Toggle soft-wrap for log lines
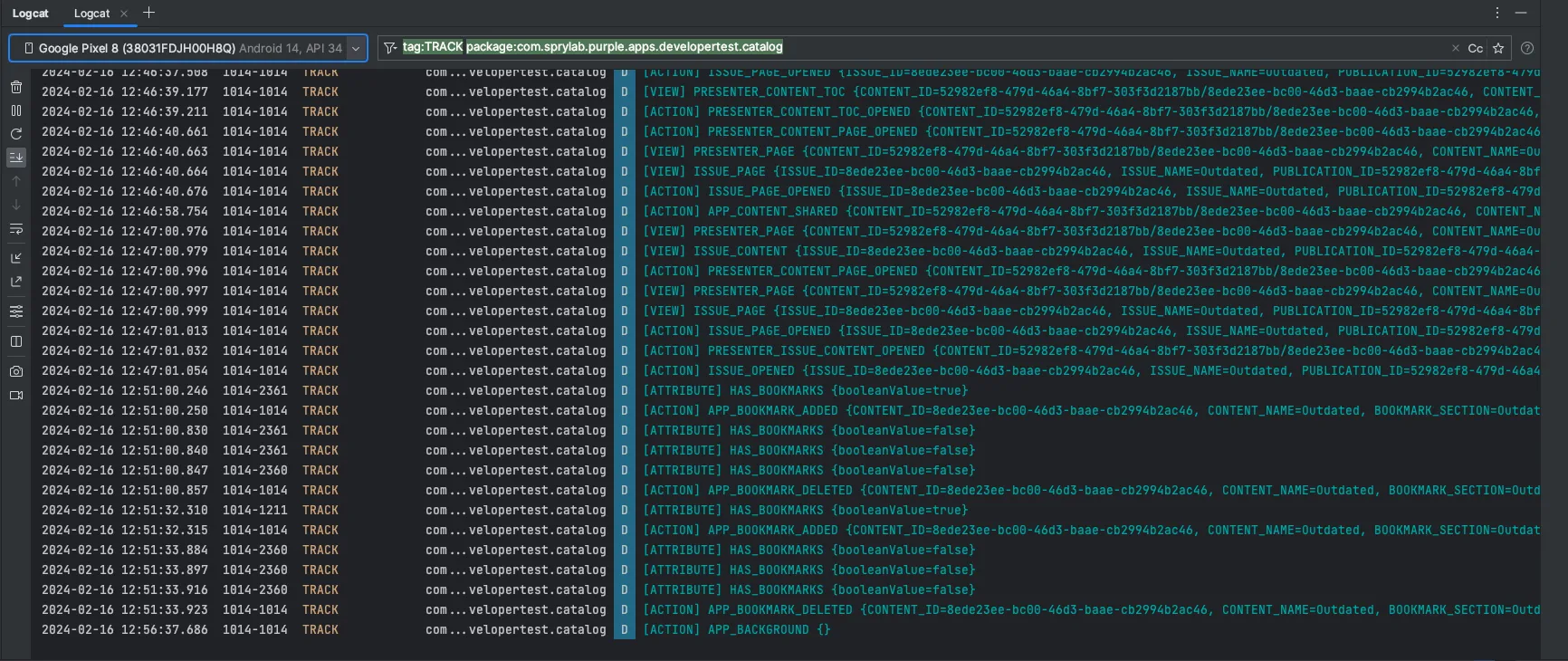This screenshot has width=1568, height=661. point(16,229)
